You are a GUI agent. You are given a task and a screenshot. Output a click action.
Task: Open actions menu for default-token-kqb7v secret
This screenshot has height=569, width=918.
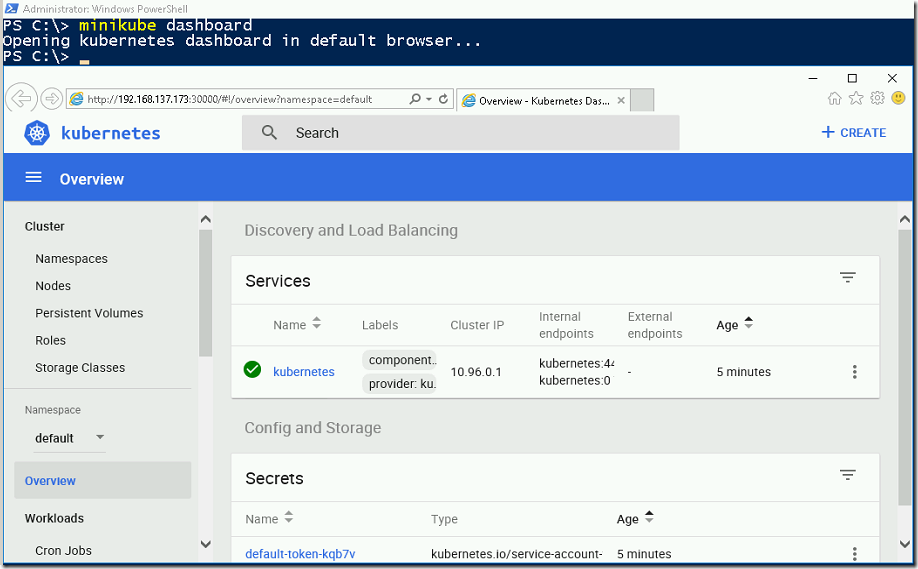pos(855,554)
